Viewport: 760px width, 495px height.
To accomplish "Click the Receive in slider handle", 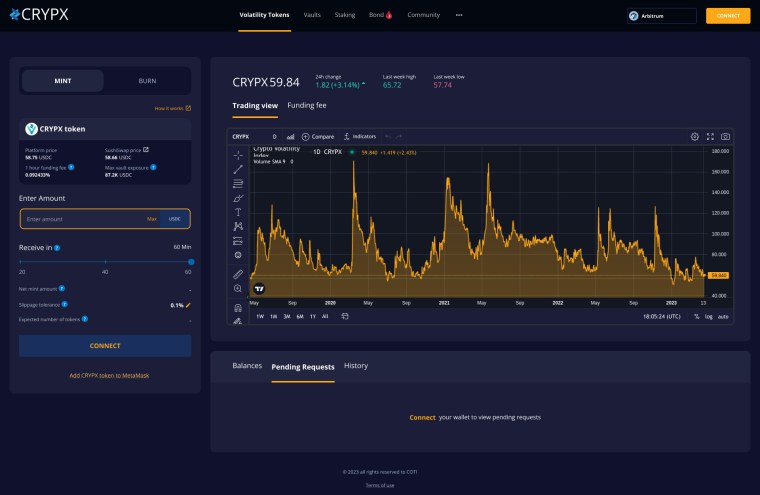I will 190,261.
